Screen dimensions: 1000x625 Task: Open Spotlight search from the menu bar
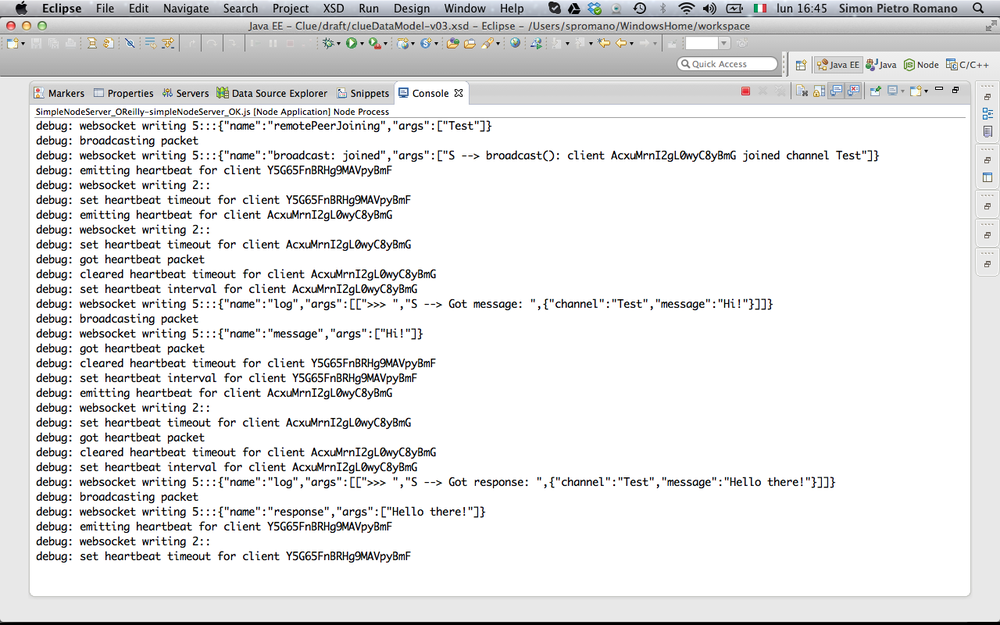[x=978, y=8]
